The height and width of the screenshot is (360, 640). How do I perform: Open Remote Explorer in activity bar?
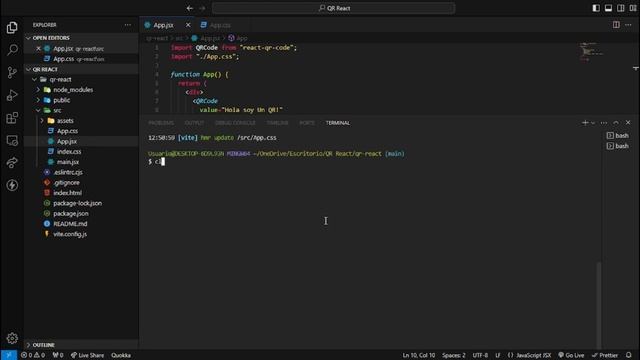click(x=12, y=140)
